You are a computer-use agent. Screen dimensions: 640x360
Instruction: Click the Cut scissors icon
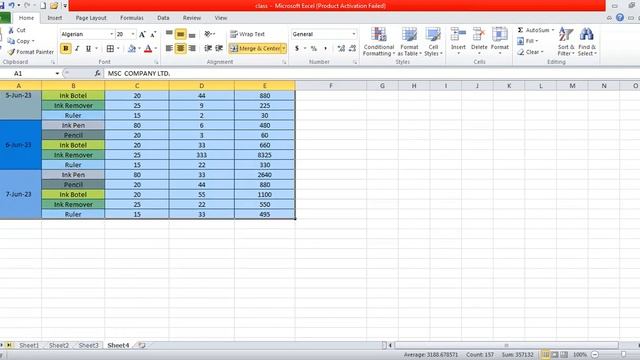11,30
